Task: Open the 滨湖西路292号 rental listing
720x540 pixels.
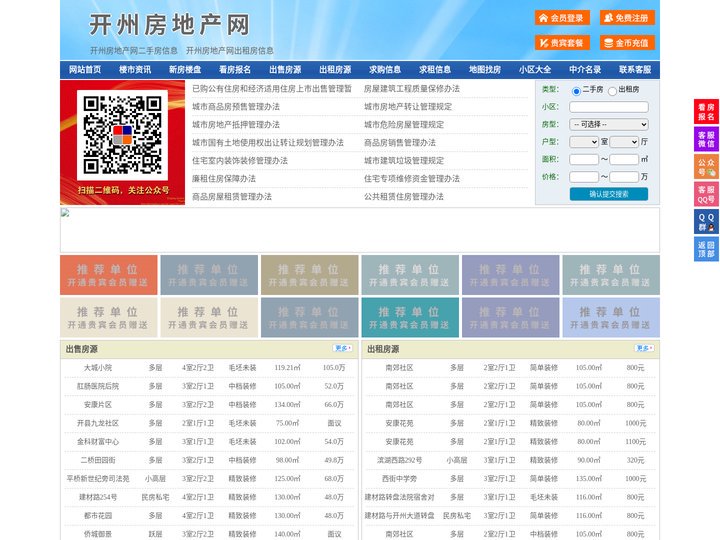Action: 399,460
